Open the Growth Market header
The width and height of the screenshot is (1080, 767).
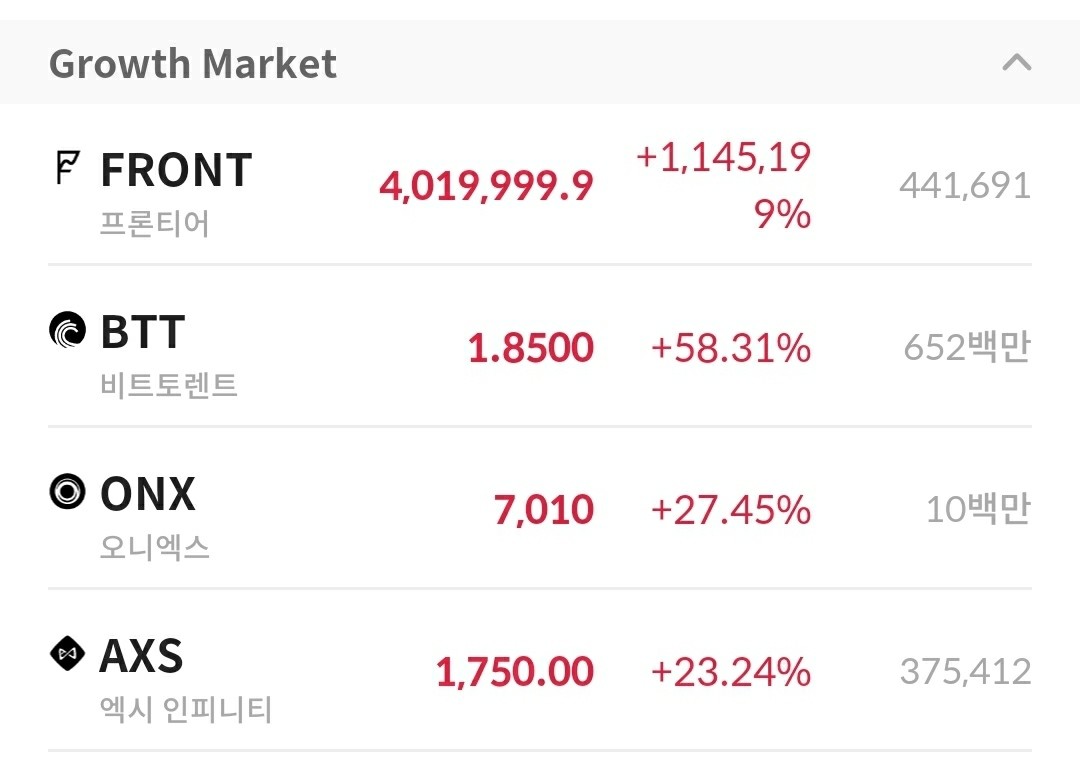pyautogui.click(x=193, y=64)
